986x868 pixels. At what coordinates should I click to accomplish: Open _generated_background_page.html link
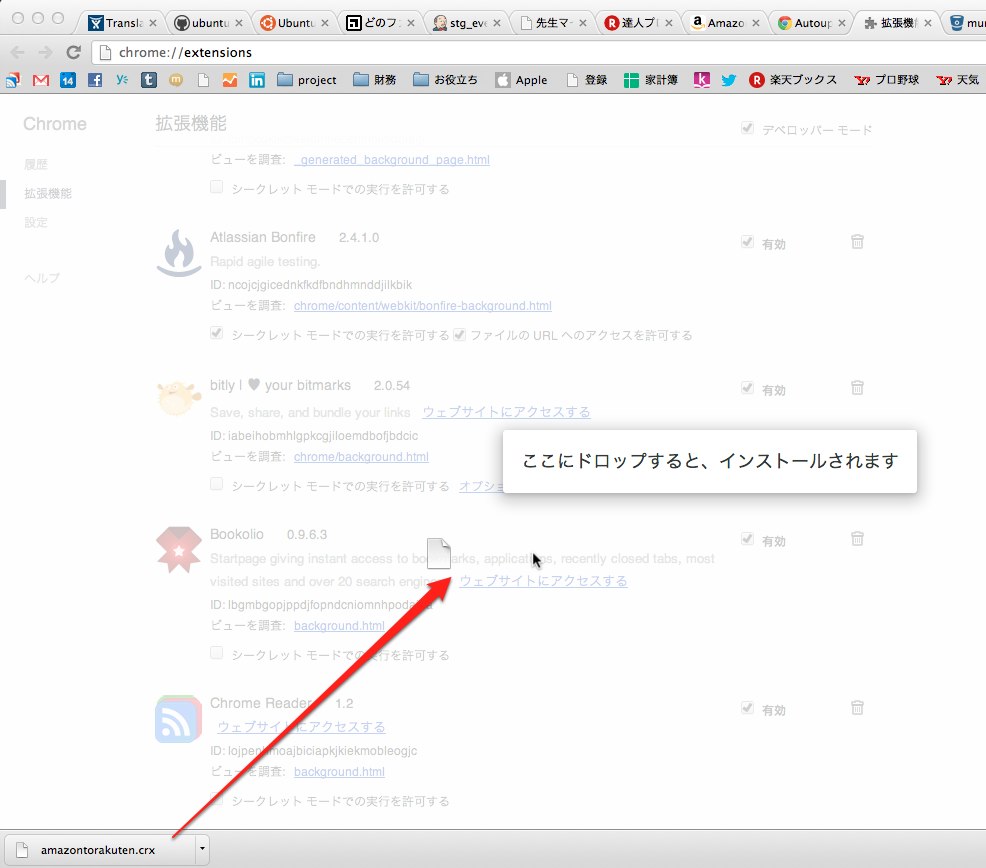(392, 160)
